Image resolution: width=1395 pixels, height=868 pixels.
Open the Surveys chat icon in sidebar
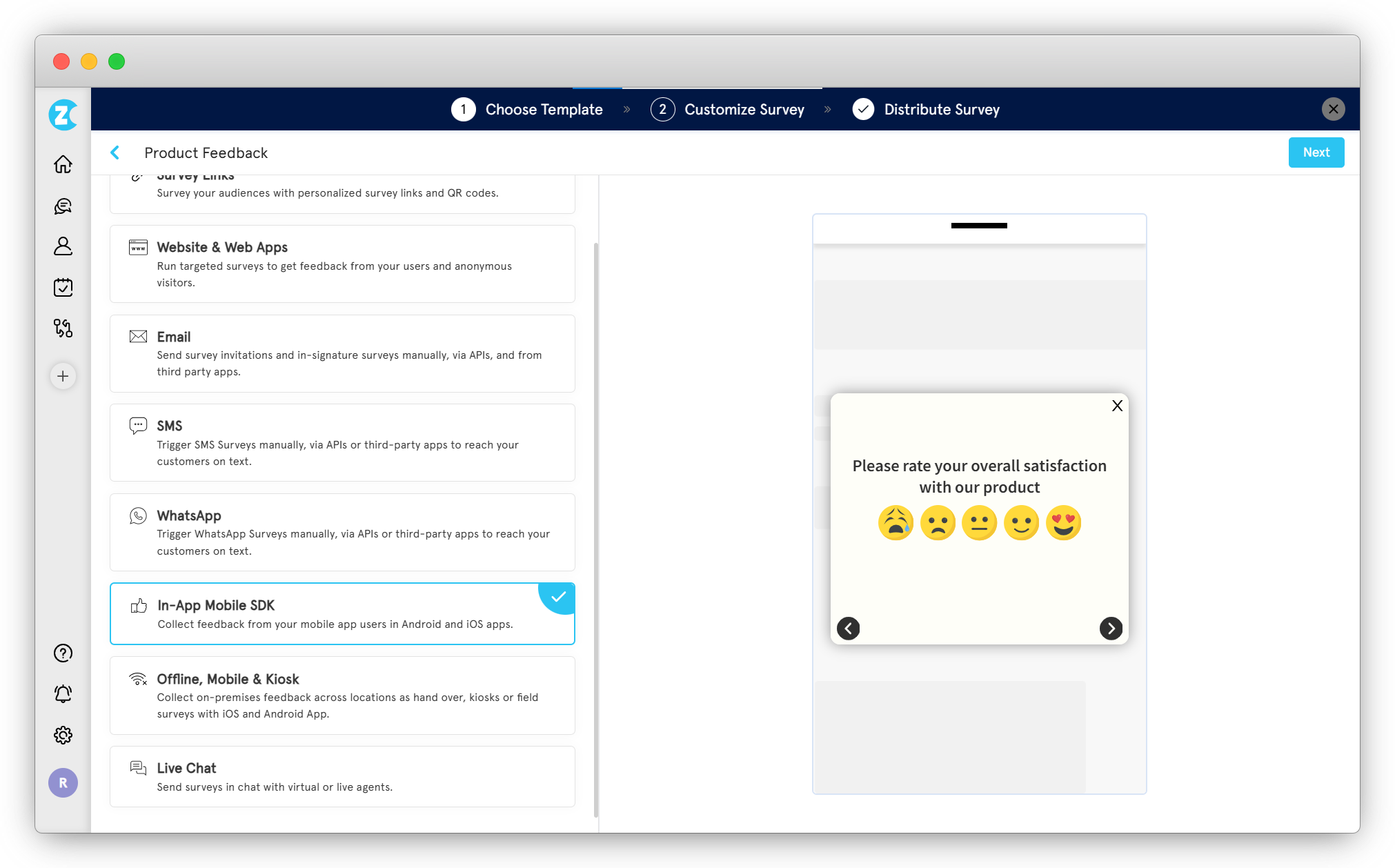(x=63, y=206)
